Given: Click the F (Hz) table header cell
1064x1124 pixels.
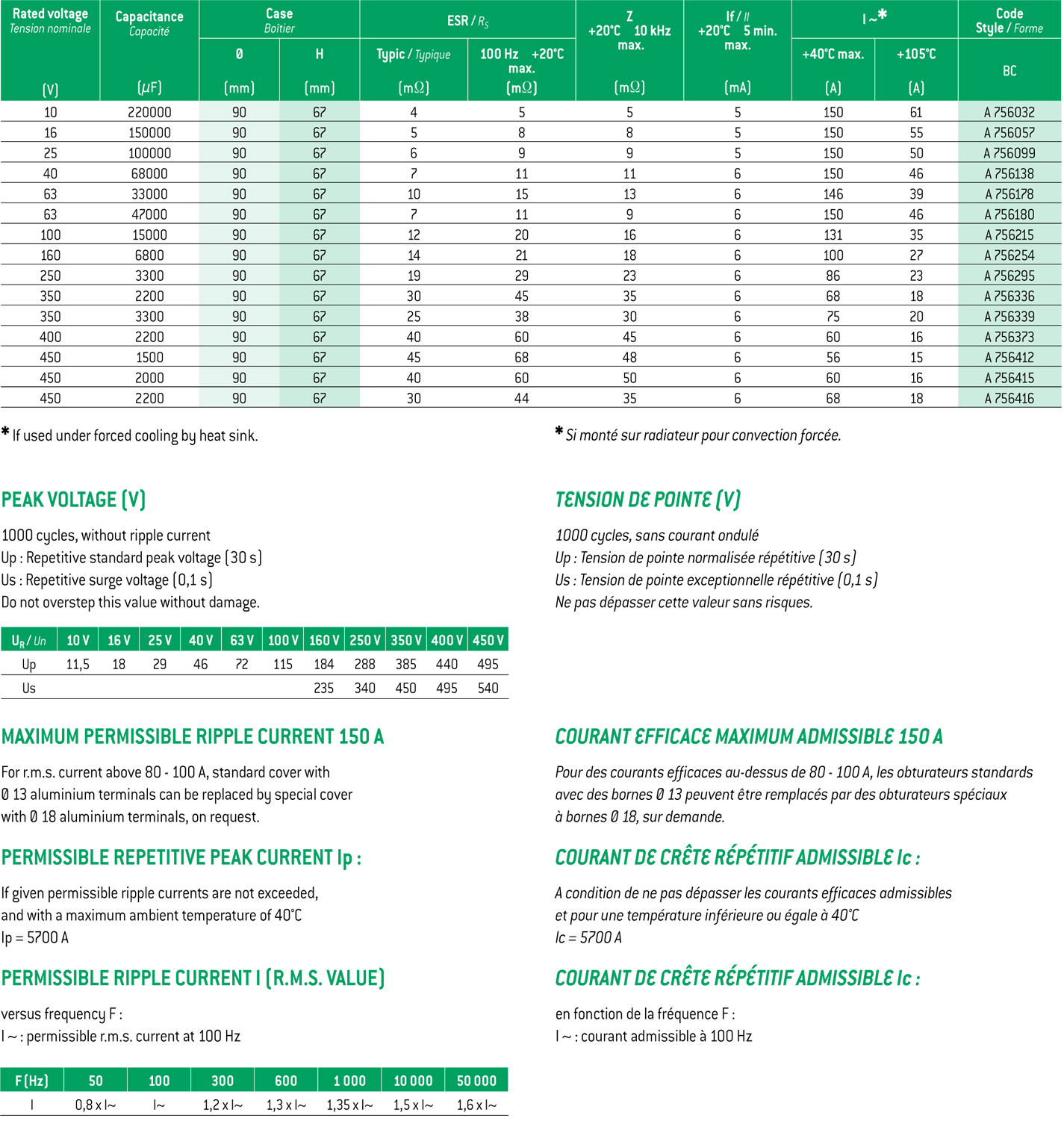Looking at the screenshot, I should click(x=32, y=1081).
